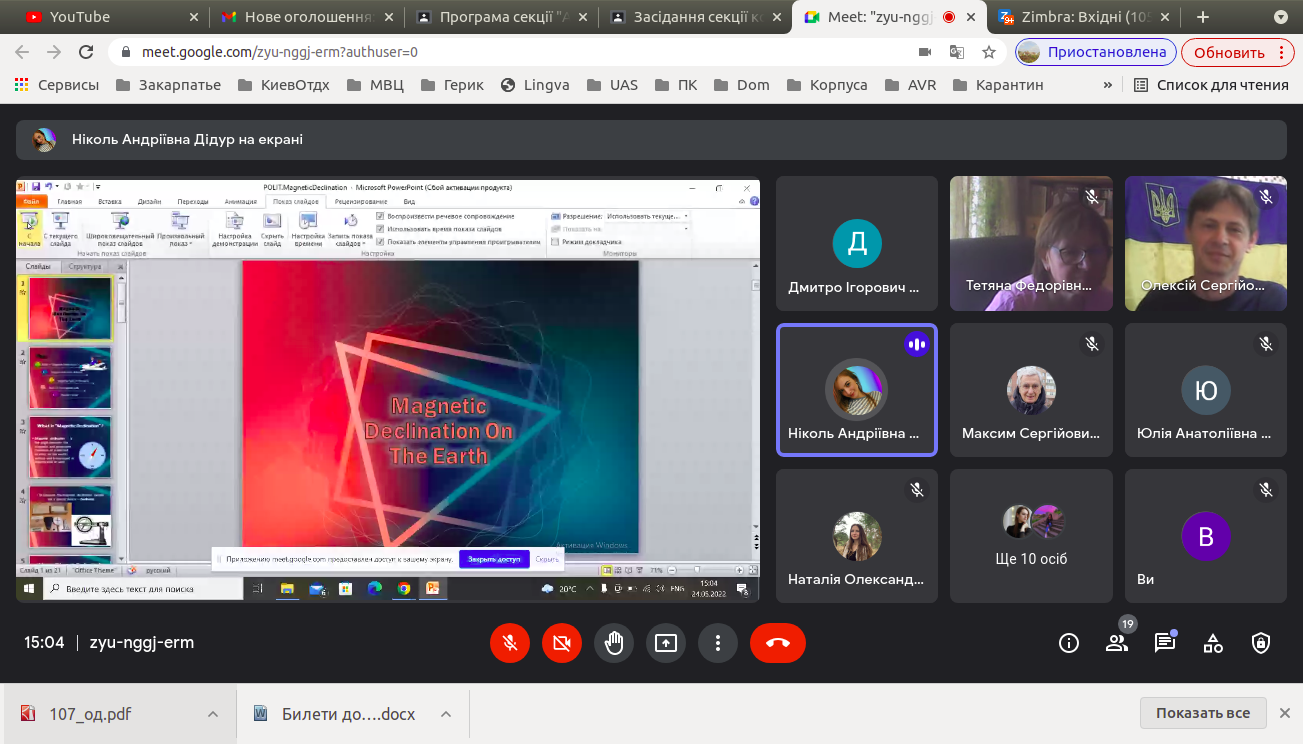Screen dimensions: 1303x744
Task: Open the Ще 10 осіб tile
Action: 1031,536
